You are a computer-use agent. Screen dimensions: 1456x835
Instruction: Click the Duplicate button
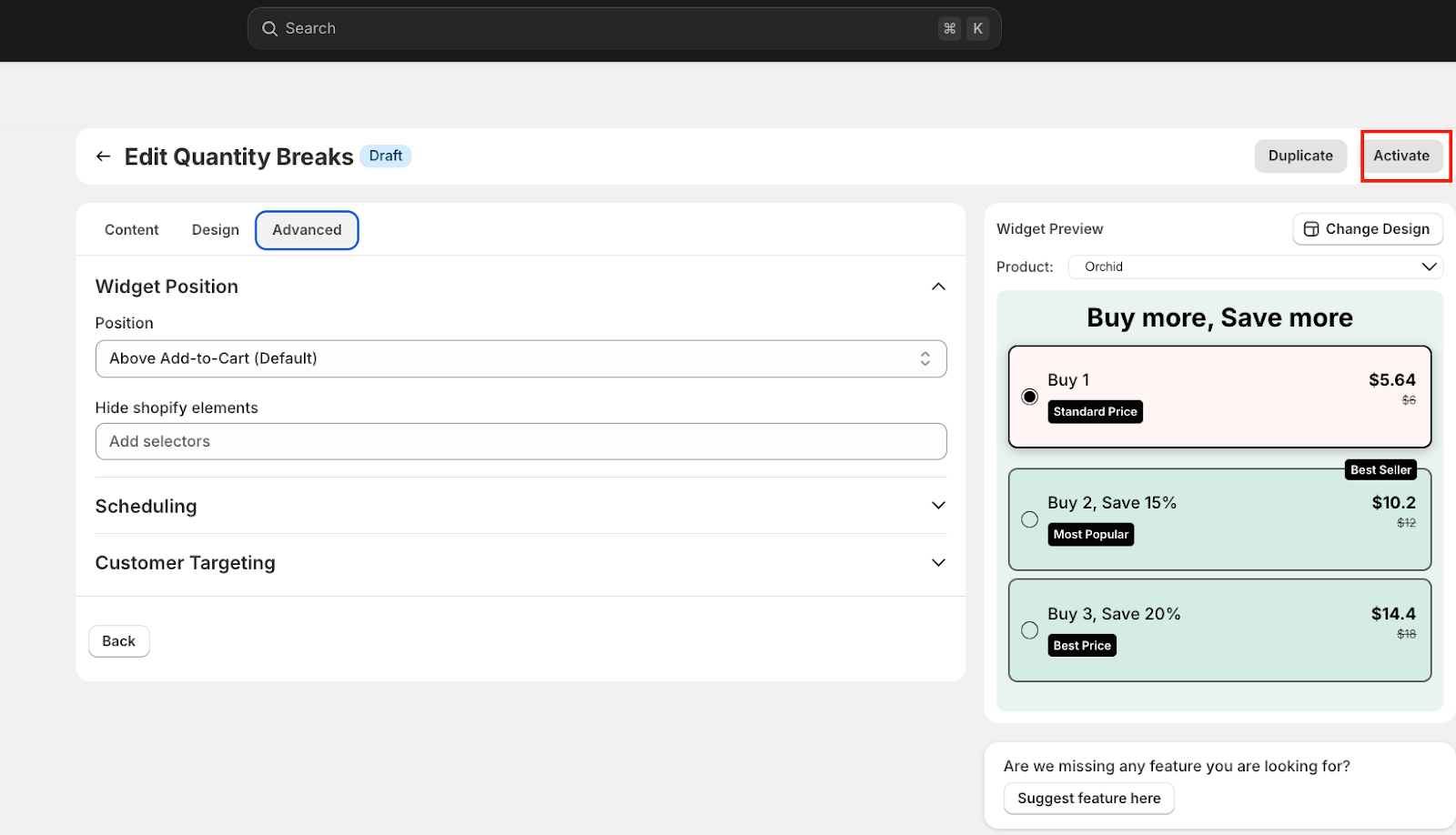coord(1299,156)
